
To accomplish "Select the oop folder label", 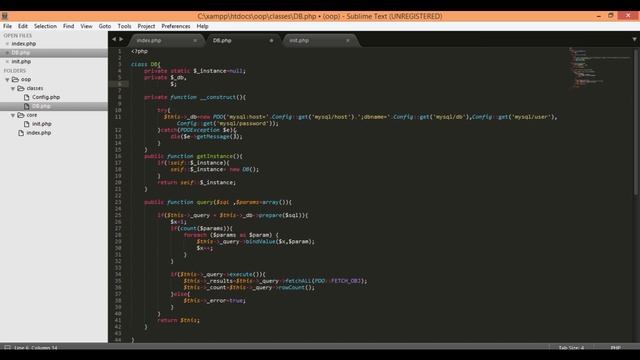I will pyautogui.click(x=26, y=80).
